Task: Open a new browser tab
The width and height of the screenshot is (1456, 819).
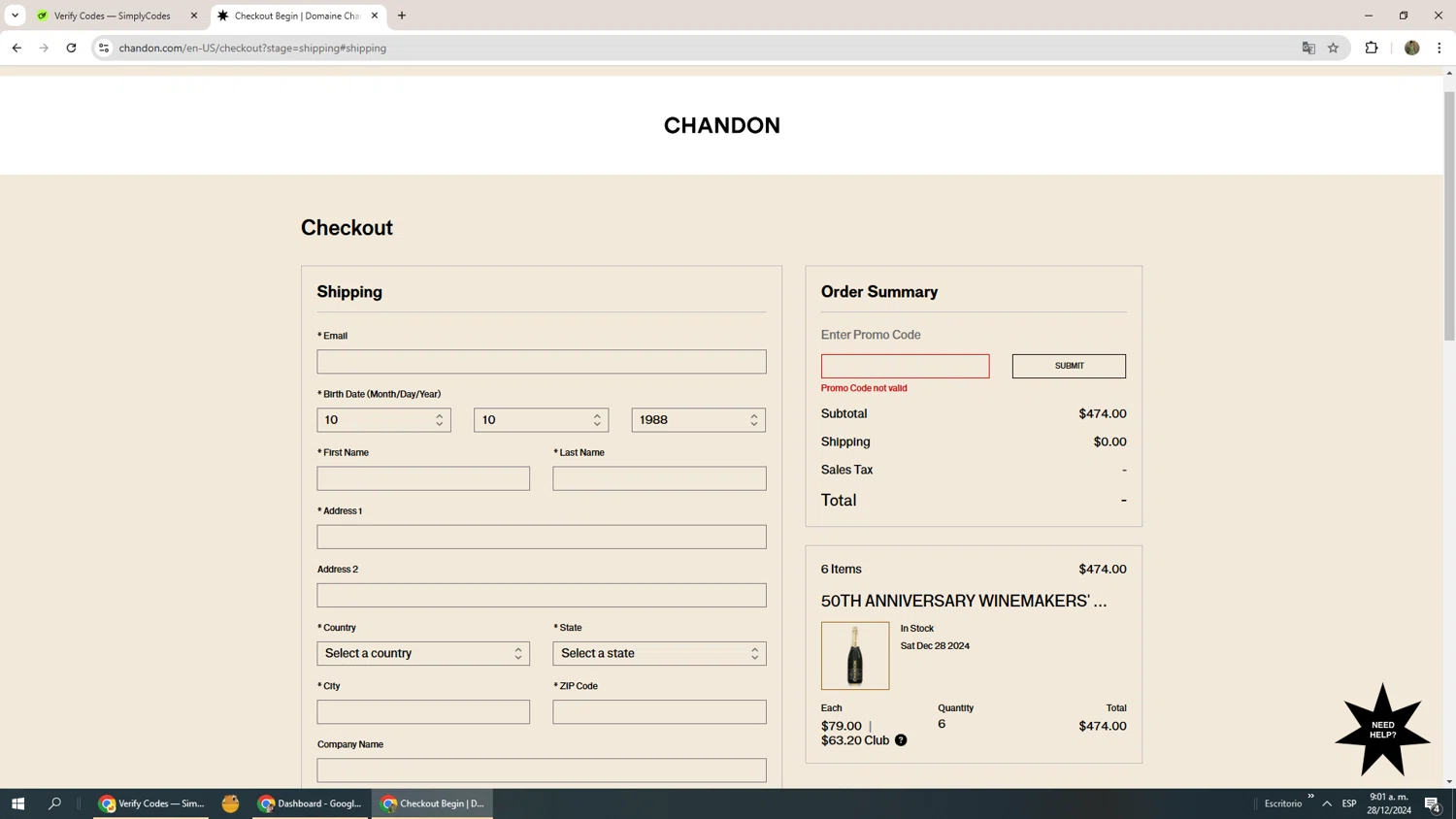Action: point(402,16)
